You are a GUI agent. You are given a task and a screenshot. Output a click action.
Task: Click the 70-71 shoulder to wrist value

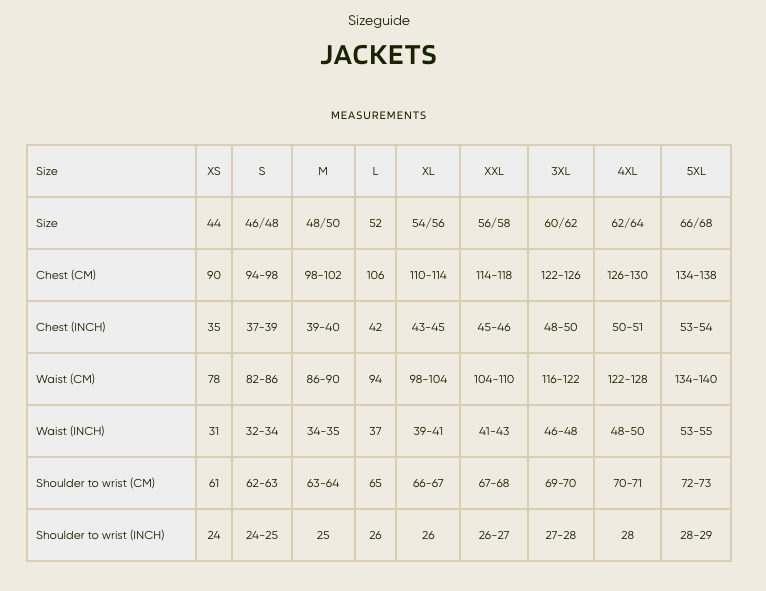(x=627, y=483)
